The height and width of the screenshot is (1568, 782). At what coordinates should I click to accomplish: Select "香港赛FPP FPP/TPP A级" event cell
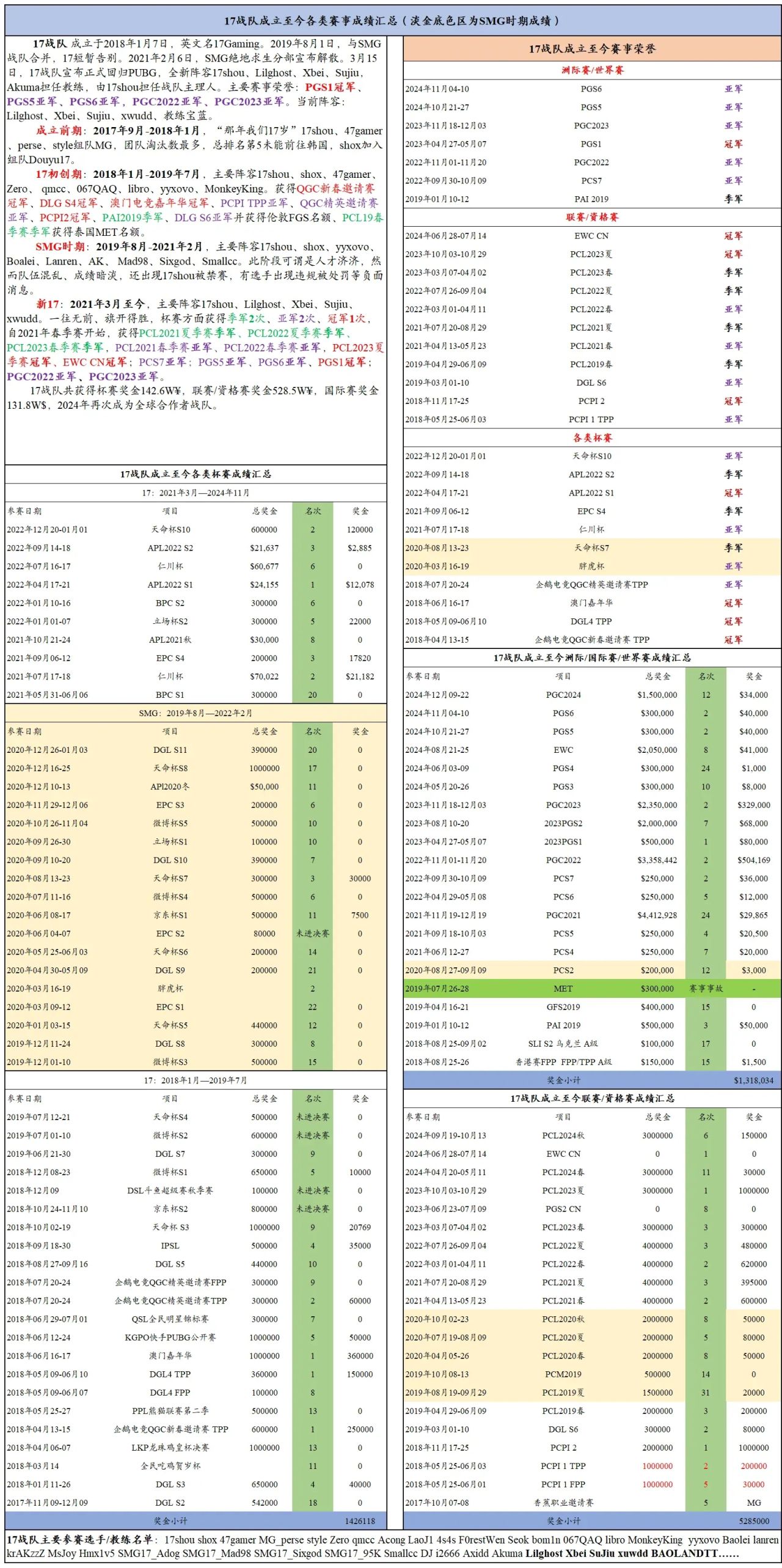pos(563,1061)
